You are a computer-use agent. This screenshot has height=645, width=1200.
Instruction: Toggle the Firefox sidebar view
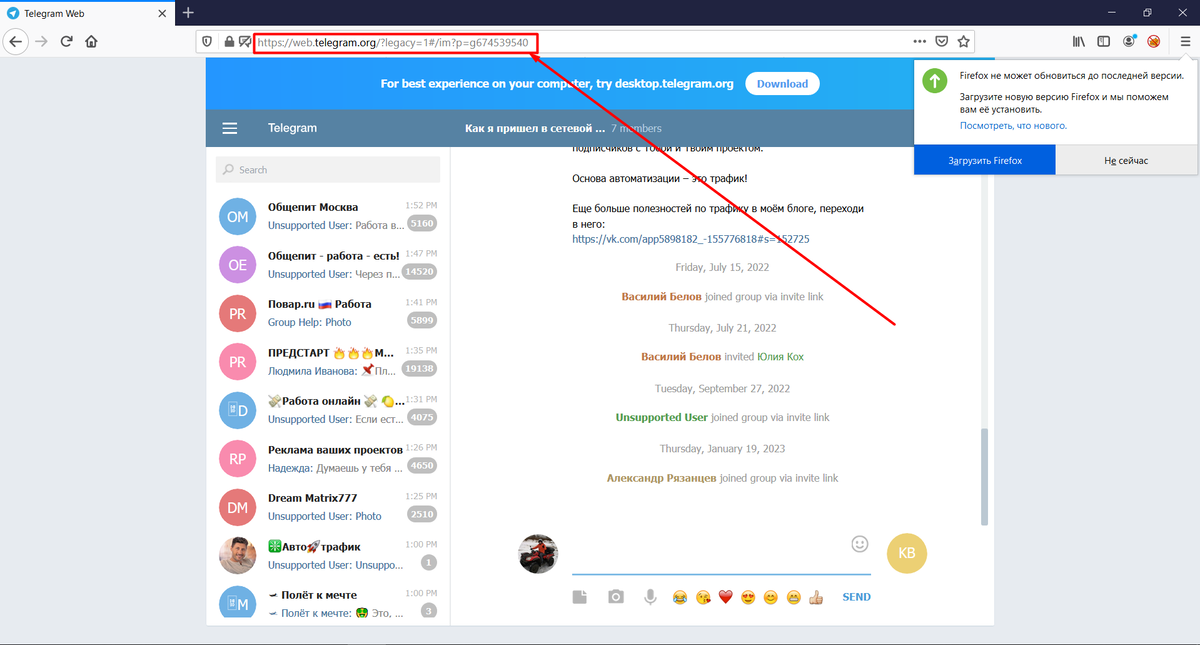coord(1104,42)
